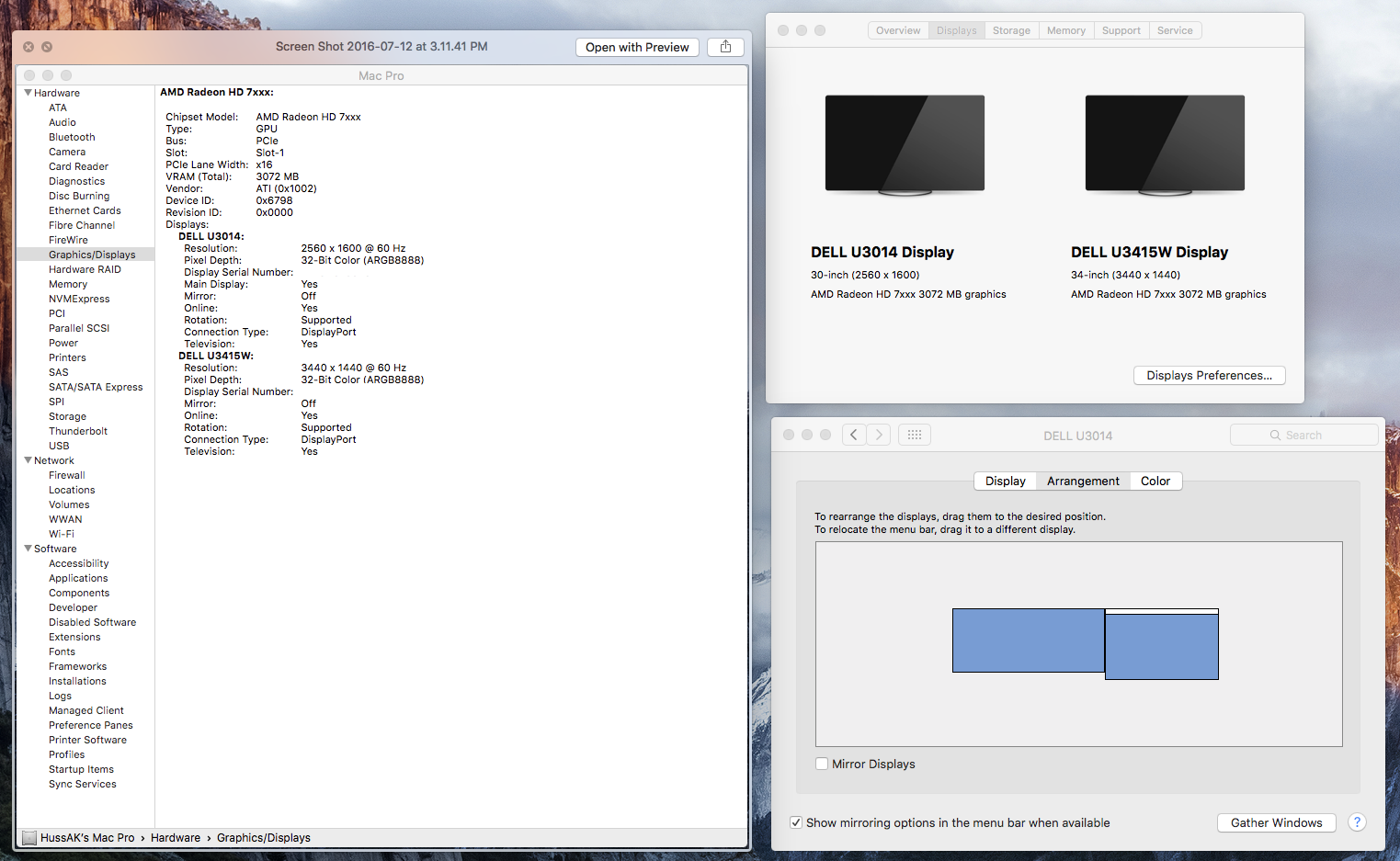
Task: Click the share icon in Quick Look window
Action: (725, 47)
